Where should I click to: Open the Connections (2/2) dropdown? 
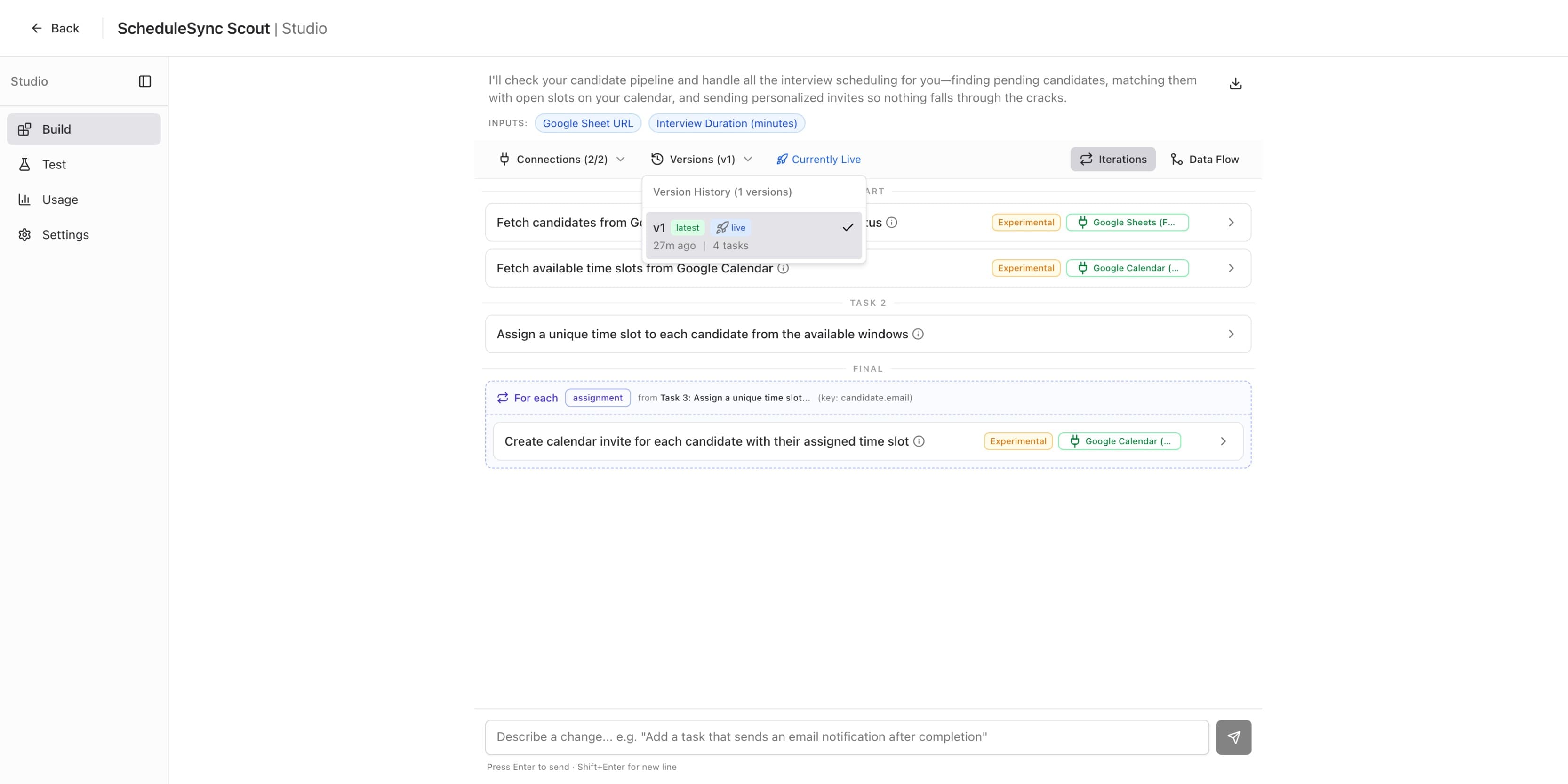[x=561, y=160]
